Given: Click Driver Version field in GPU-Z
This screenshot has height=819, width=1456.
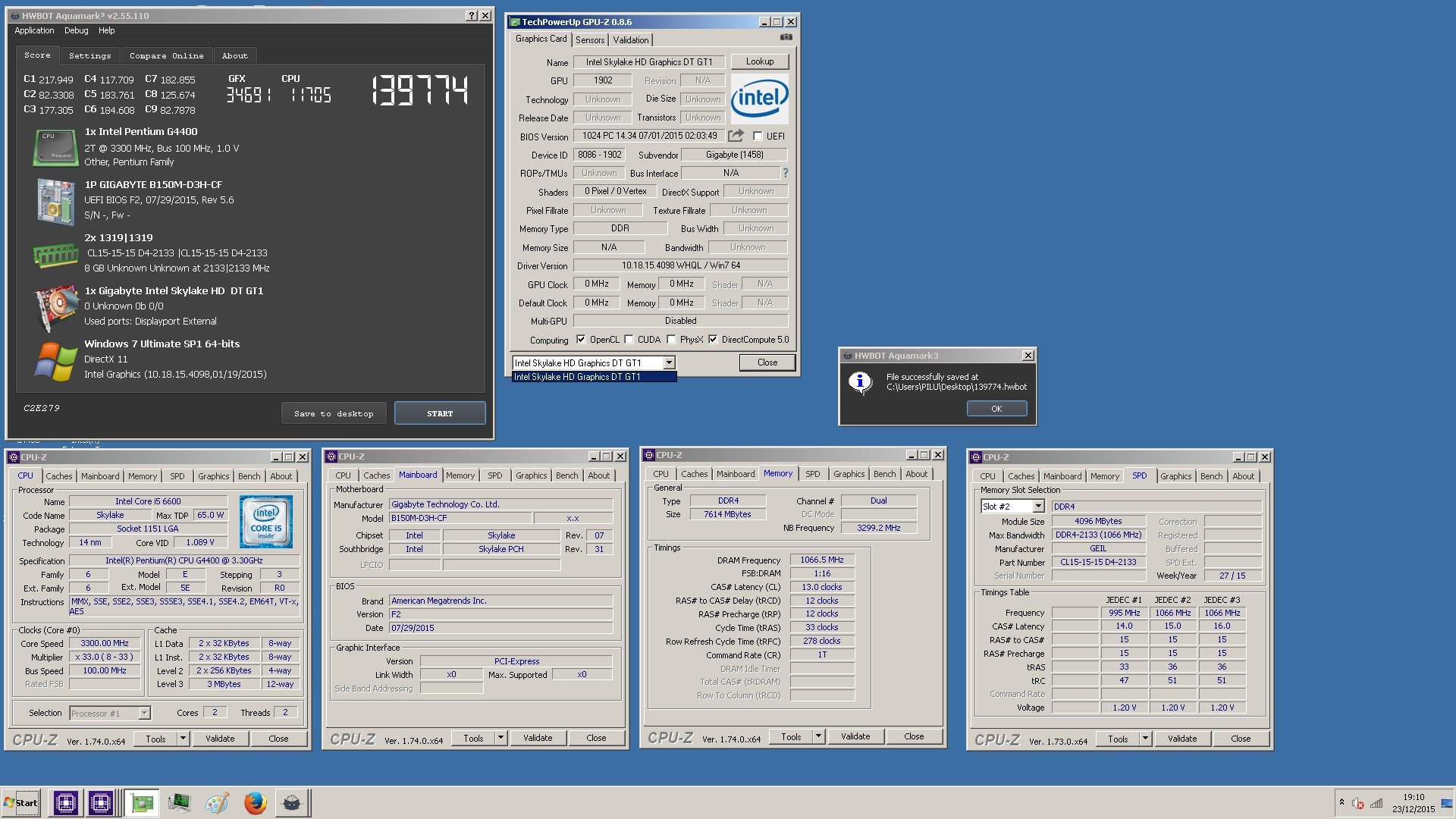Looking at the screenshot, I should [x=680, y=265].
